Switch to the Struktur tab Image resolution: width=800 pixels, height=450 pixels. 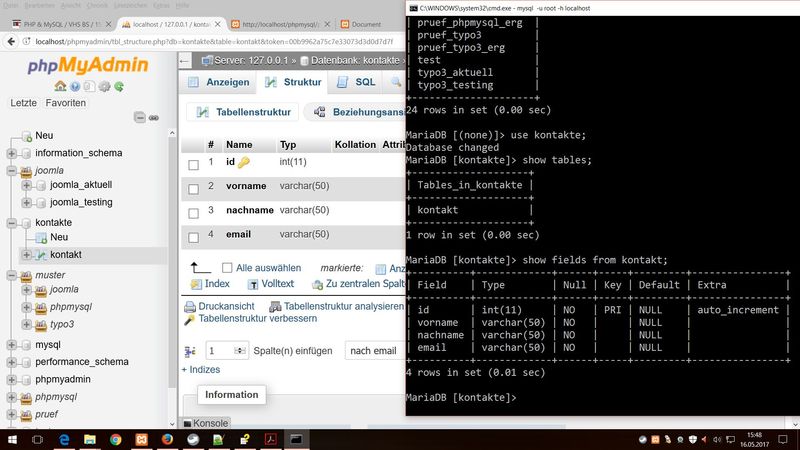click(293, 82)
